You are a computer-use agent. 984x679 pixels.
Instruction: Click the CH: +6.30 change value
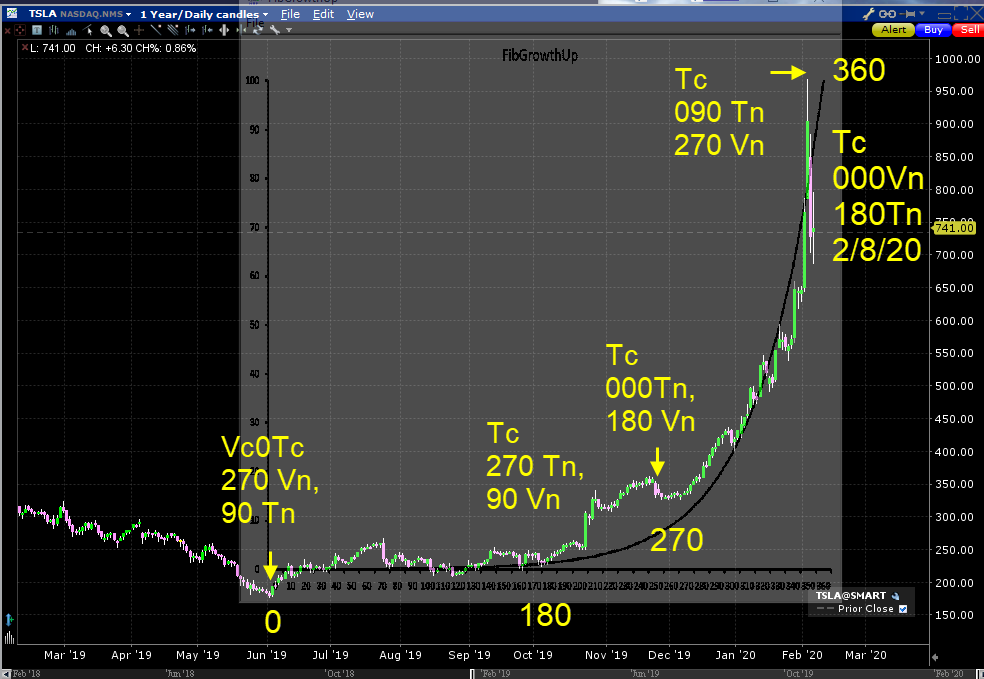click(108, 48)
